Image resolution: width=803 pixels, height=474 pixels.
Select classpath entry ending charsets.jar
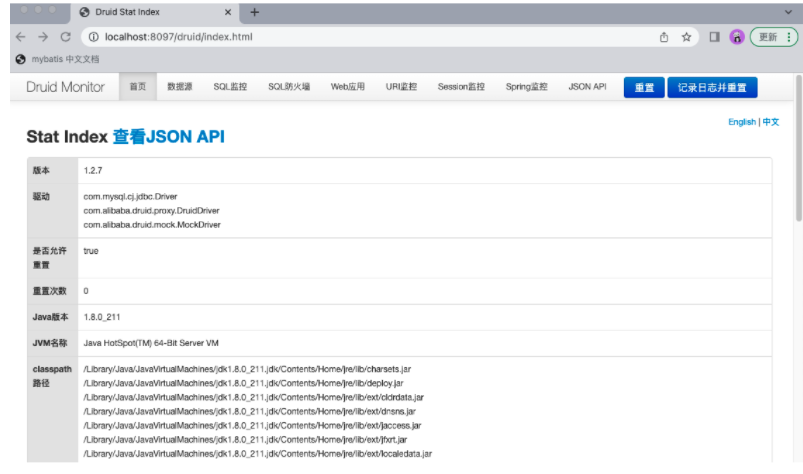click(x=247, y=369)
